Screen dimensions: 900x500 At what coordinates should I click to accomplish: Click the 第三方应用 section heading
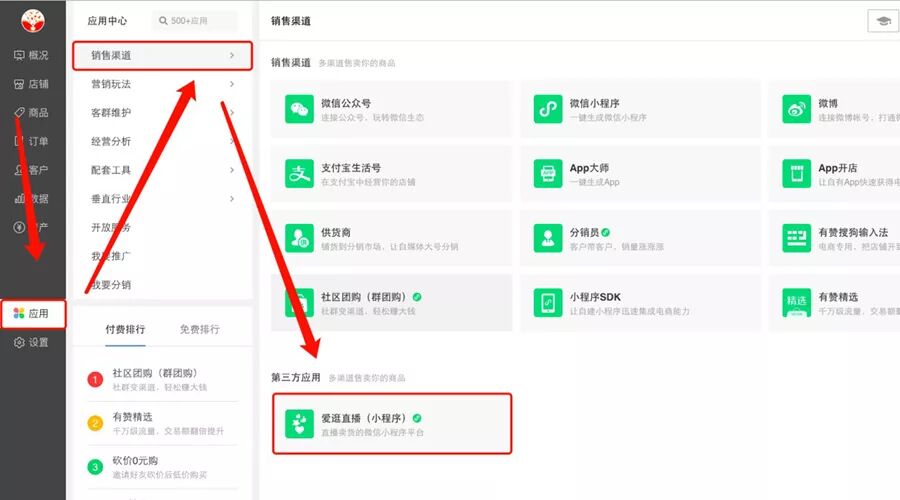[x=296, y=377]
